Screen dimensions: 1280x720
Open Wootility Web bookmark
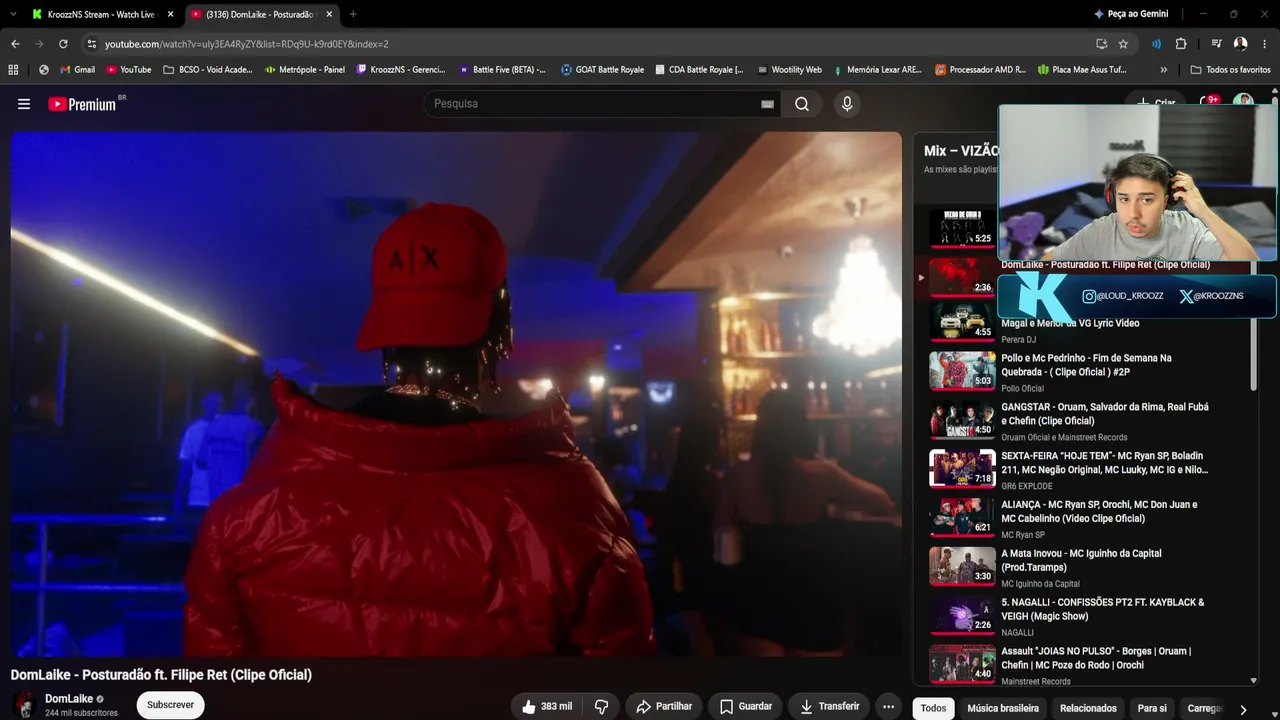pyautogui.click(x=789, y=70)
